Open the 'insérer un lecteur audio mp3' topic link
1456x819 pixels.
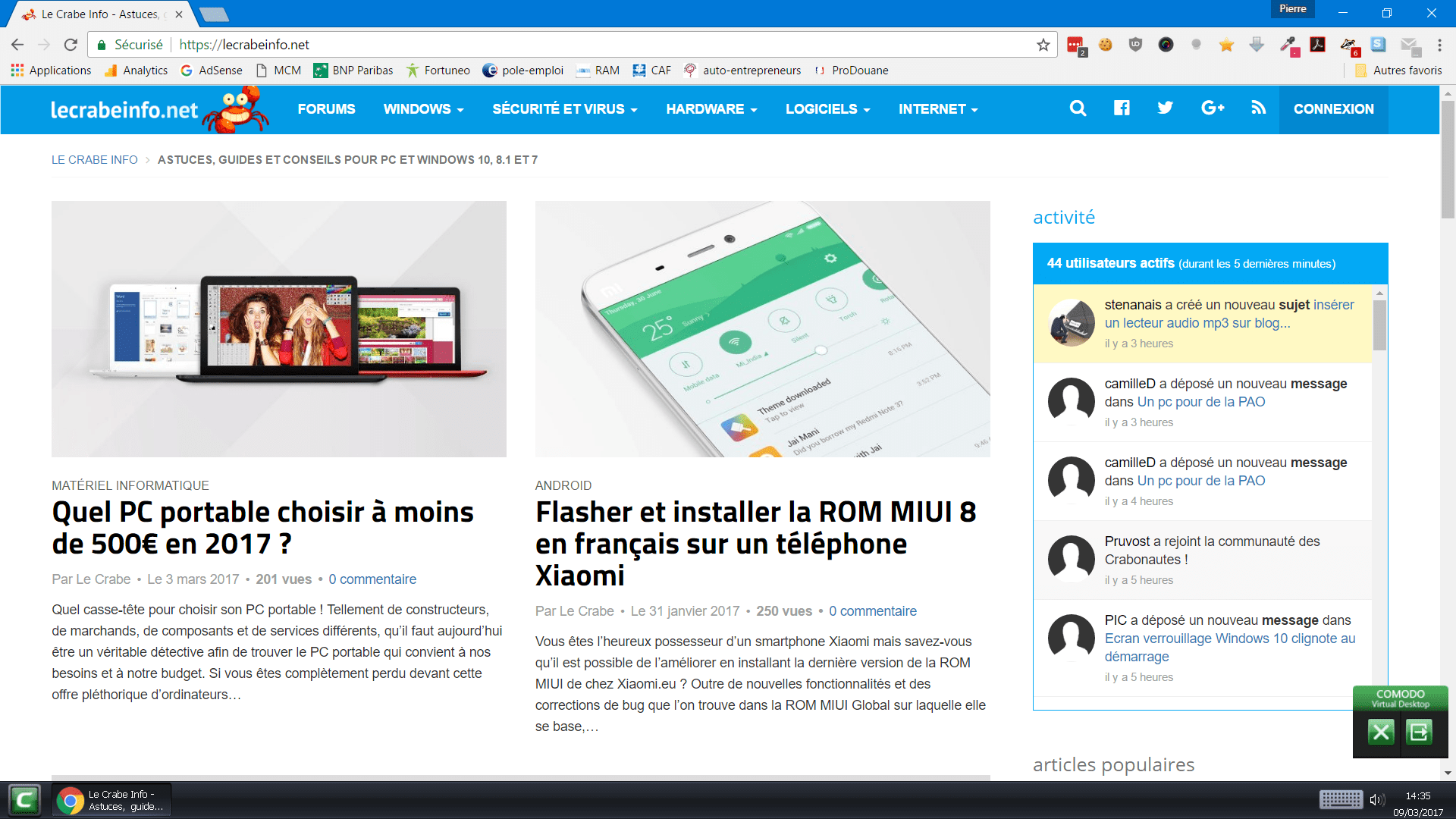1229,314
